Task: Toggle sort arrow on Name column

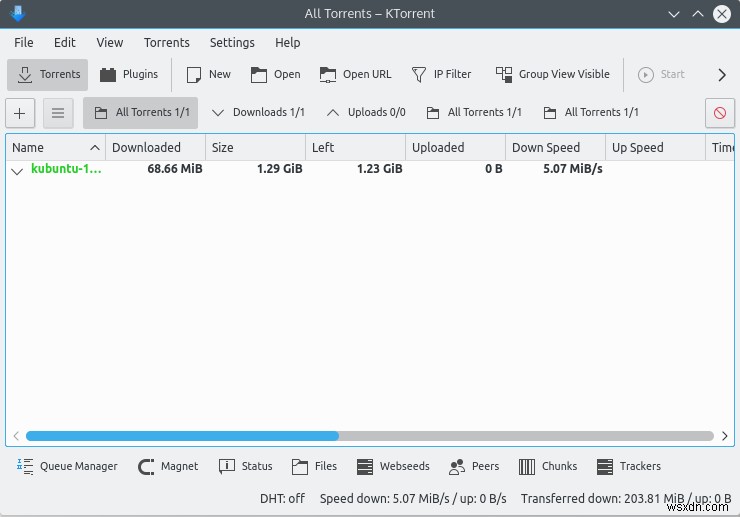Action: tap(95, 148)
